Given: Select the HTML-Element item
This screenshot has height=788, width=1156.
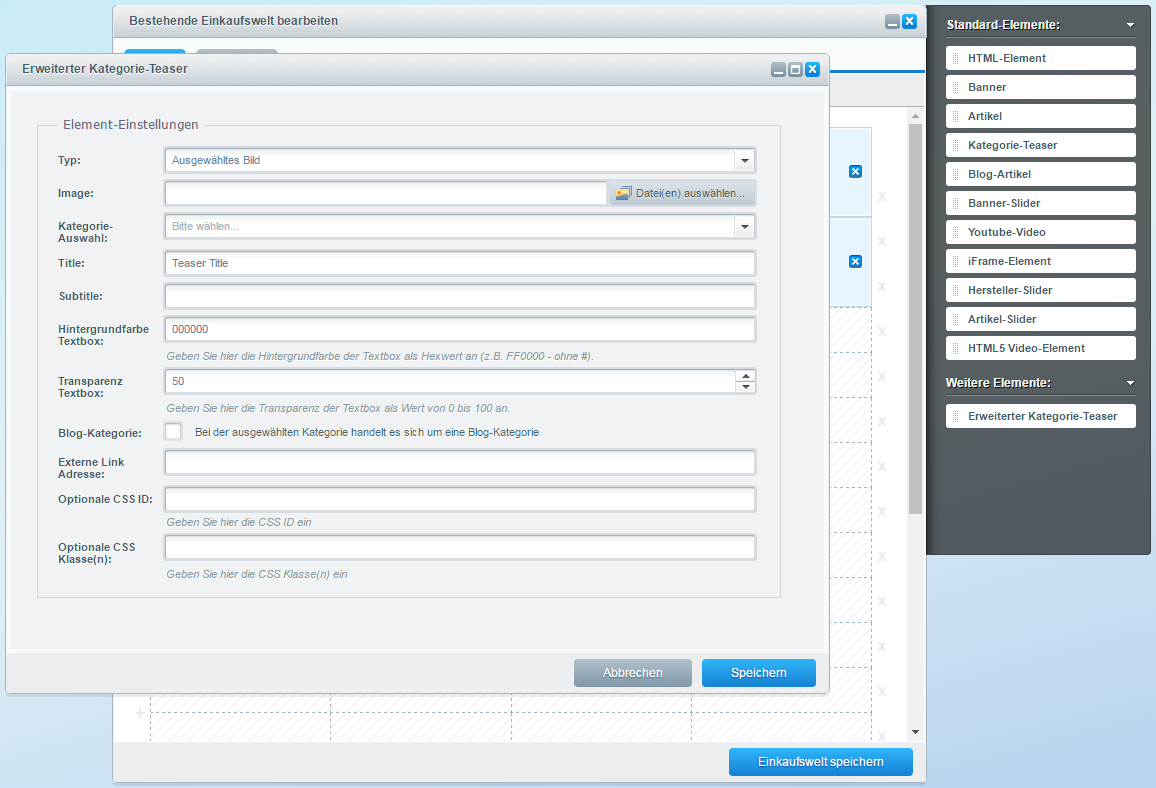Looking at the screenshot, I should (x=1040, y=58).
